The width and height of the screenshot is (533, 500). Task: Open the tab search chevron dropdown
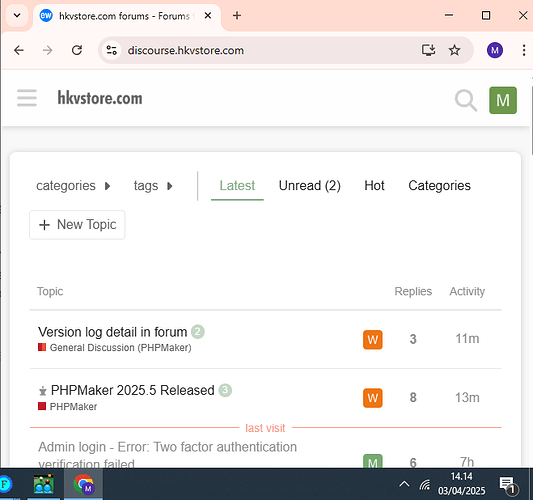(x=17, y=15)
